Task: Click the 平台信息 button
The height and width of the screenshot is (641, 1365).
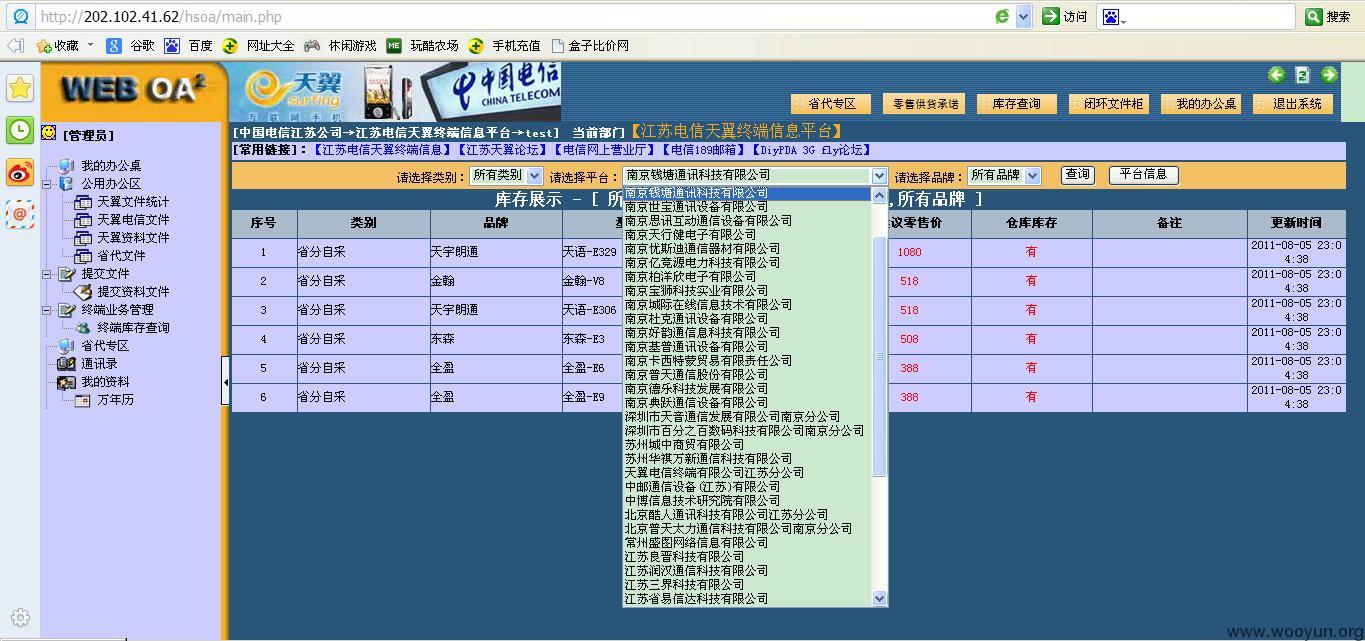Action: pyautogui.click(x=1144, y=174)
